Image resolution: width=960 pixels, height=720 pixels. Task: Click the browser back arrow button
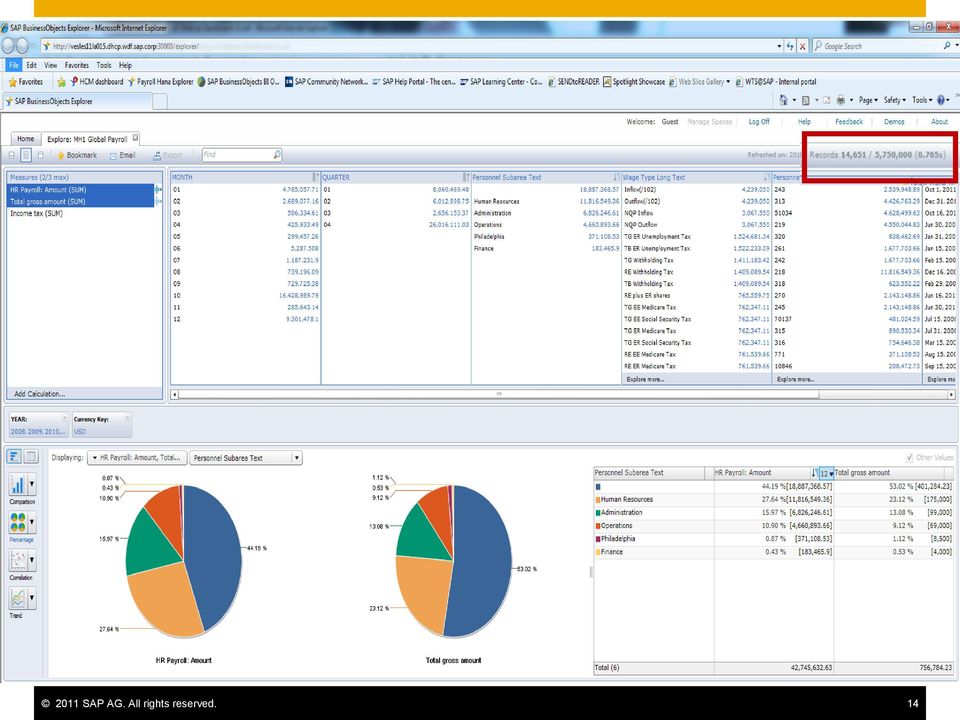tap(7, 46)
